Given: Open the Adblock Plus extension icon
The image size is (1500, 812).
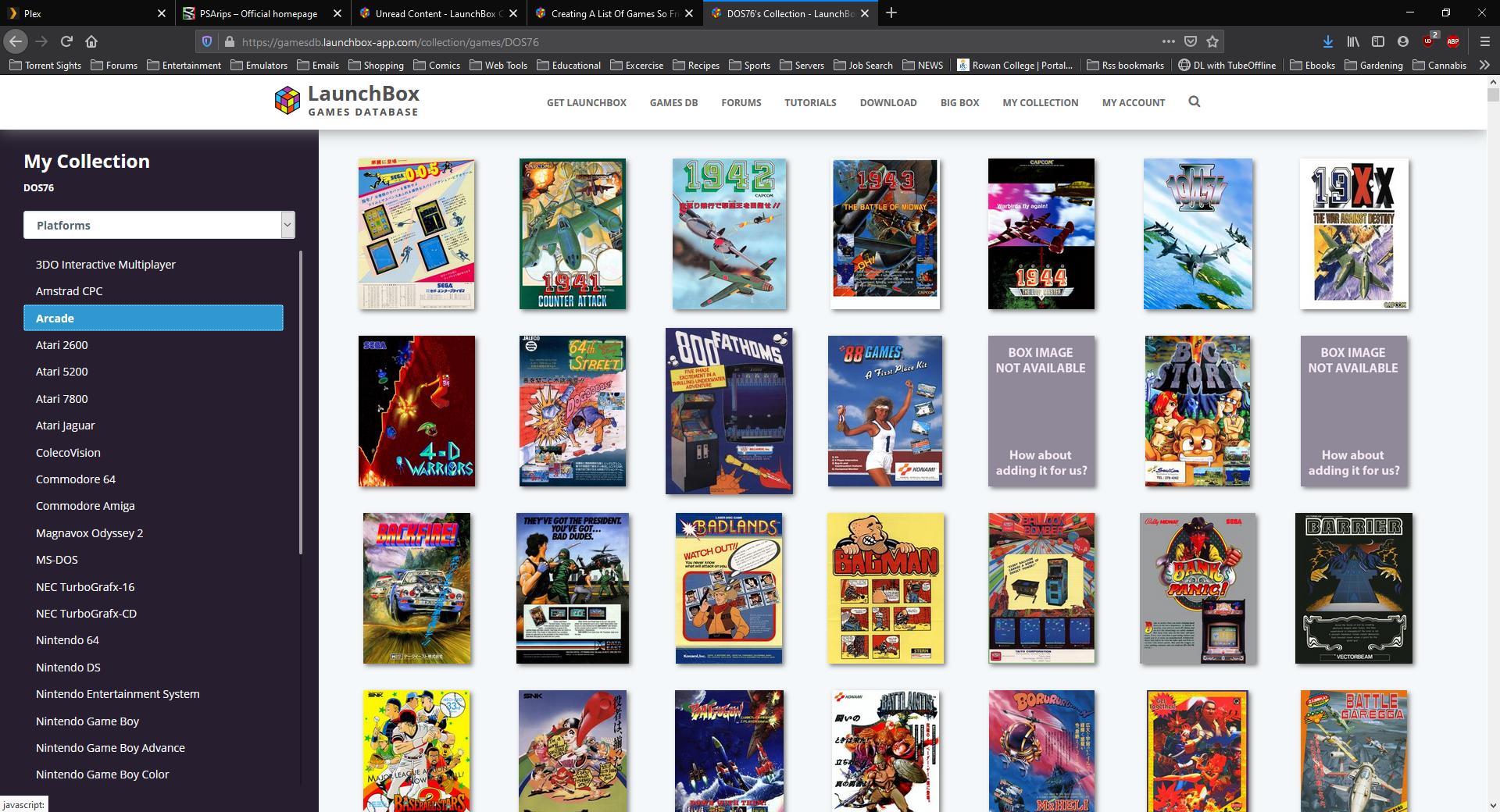Looking at the screenshot, I should pyautogui.click(x=1453, y=41).
